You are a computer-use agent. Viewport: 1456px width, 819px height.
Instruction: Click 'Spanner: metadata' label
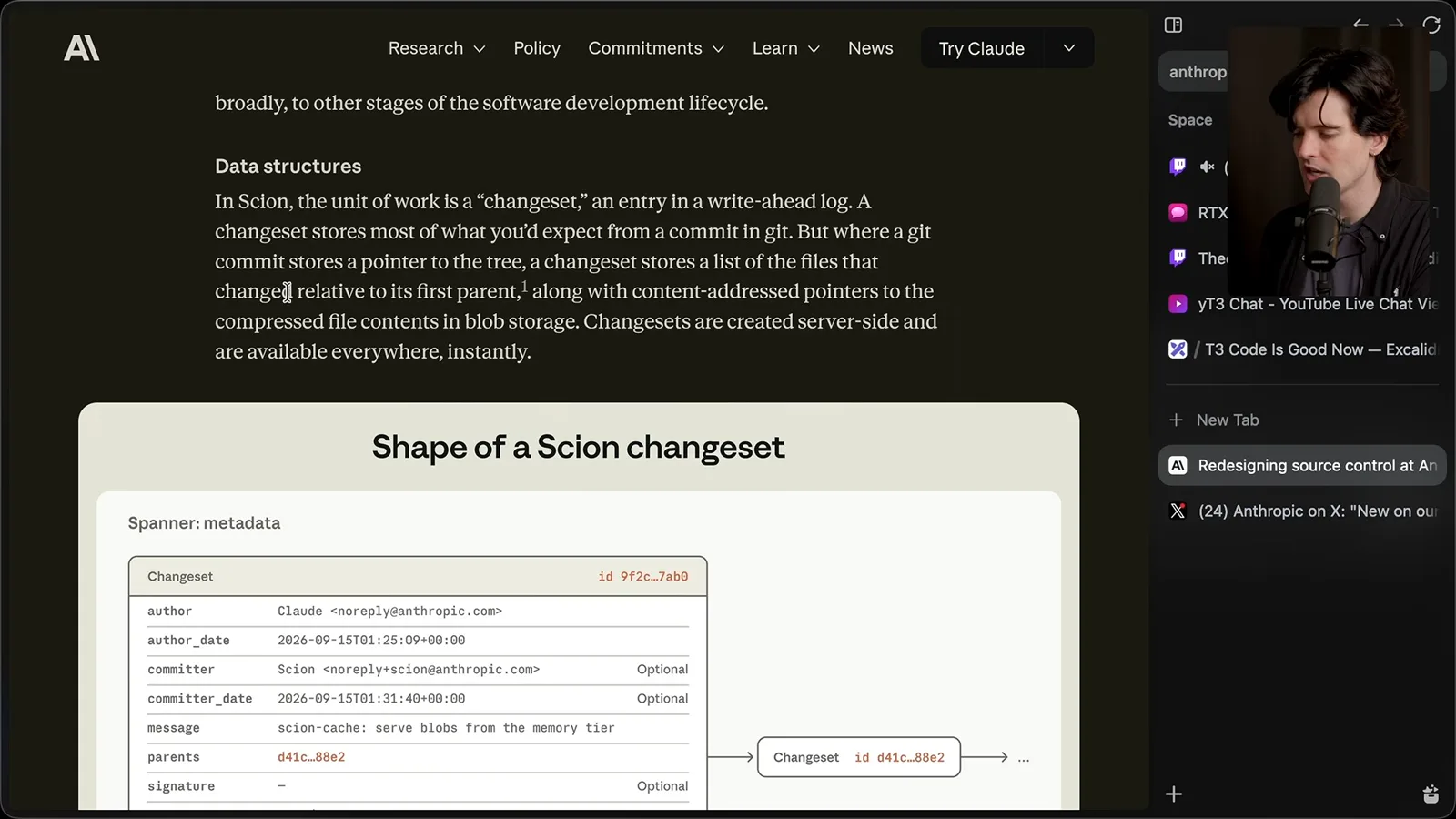204,523
